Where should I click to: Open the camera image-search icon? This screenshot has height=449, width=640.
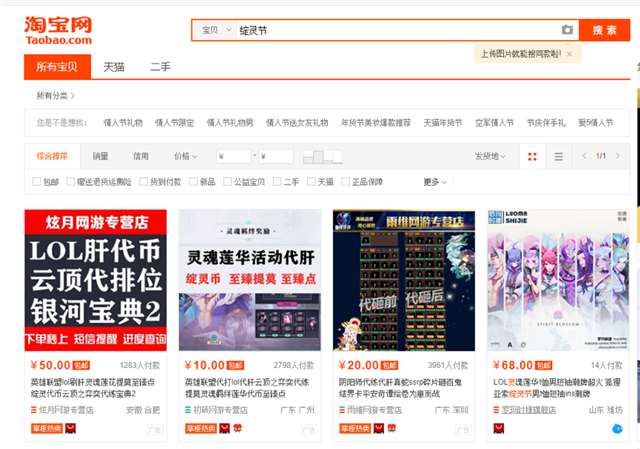(x=567, y=30)
